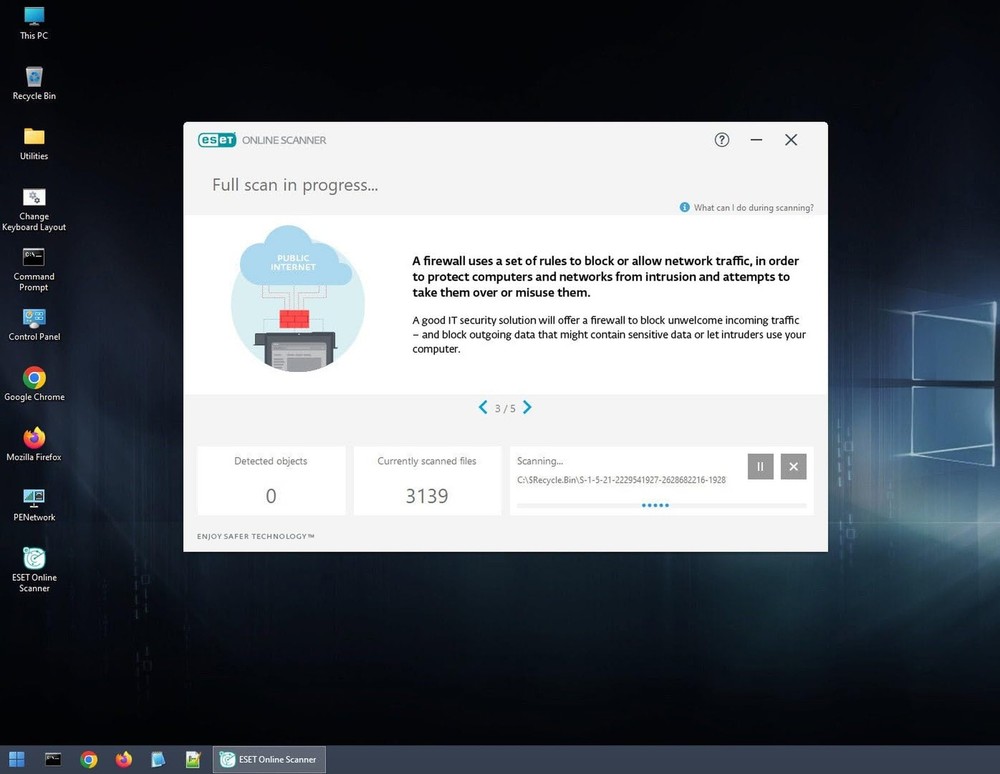Open the ESET help question mark icon
The height and width of the screenshot is (774, 1000).
coord(722,140)
